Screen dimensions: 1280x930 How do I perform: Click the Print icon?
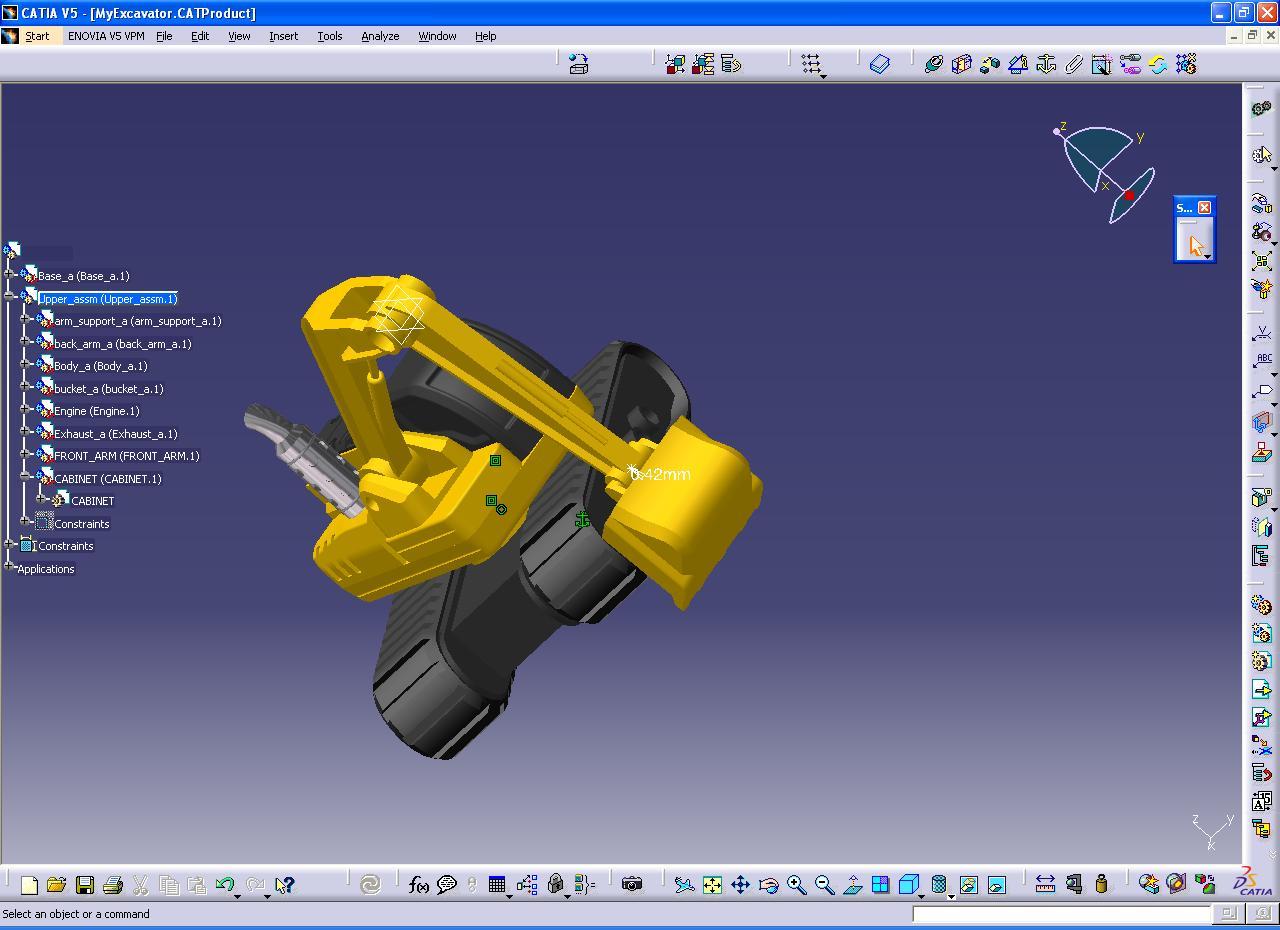[x=113, y=885]
